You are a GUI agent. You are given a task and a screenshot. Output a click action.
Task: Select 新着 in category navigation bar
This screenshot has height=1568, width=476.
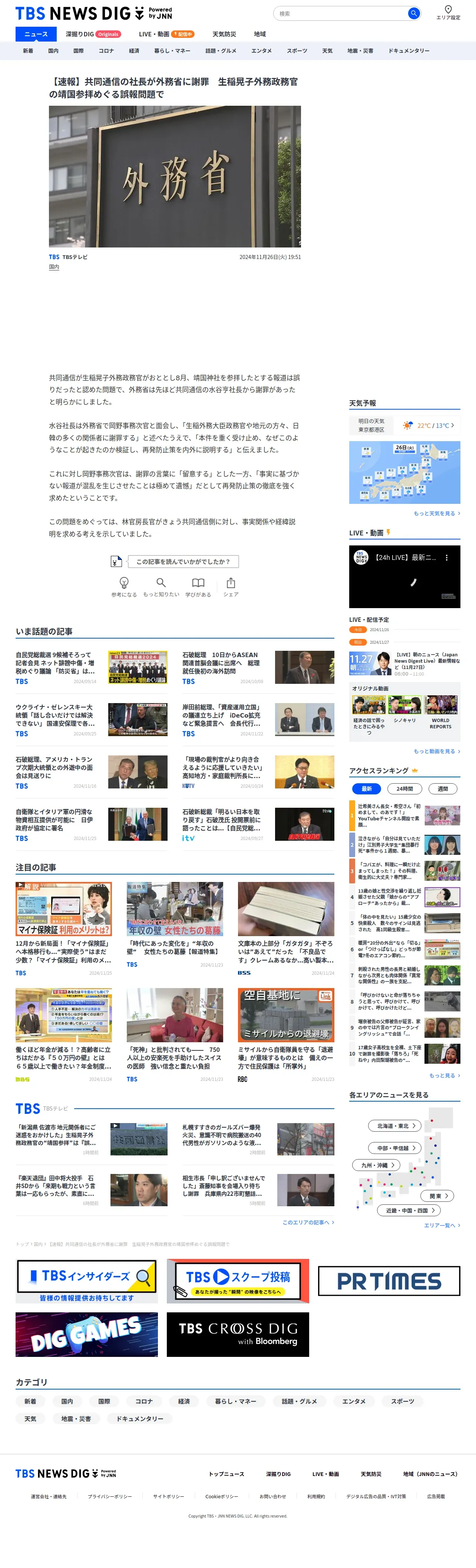coord(28,50)
